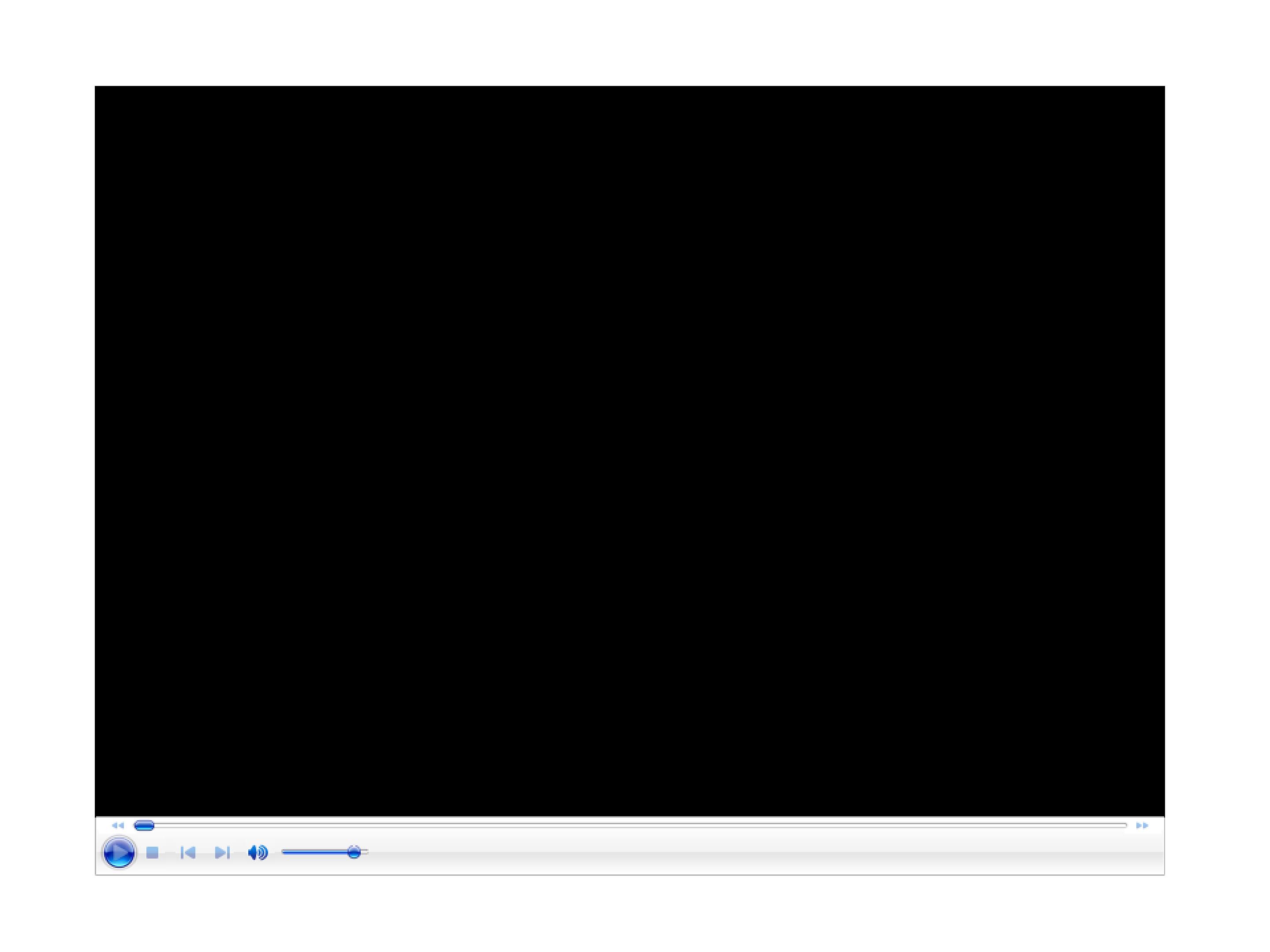Skip to the next track
The width and height of the screenshot is (1270, 952).
(x=222, y=853)
